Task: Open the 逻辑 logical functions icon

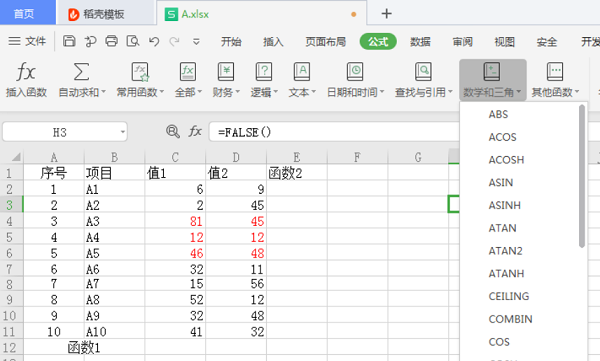Action: click(264, 72)
